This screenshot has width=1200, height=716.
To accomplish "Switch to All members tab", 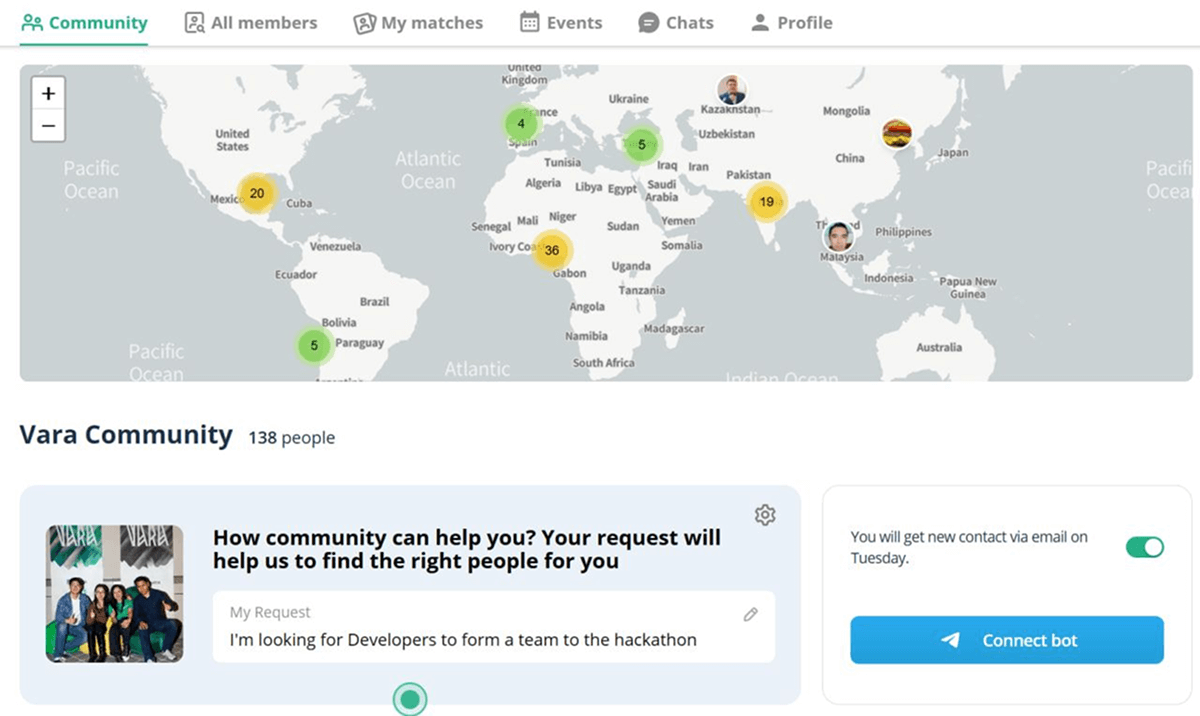I will click(x=251, y=23).
